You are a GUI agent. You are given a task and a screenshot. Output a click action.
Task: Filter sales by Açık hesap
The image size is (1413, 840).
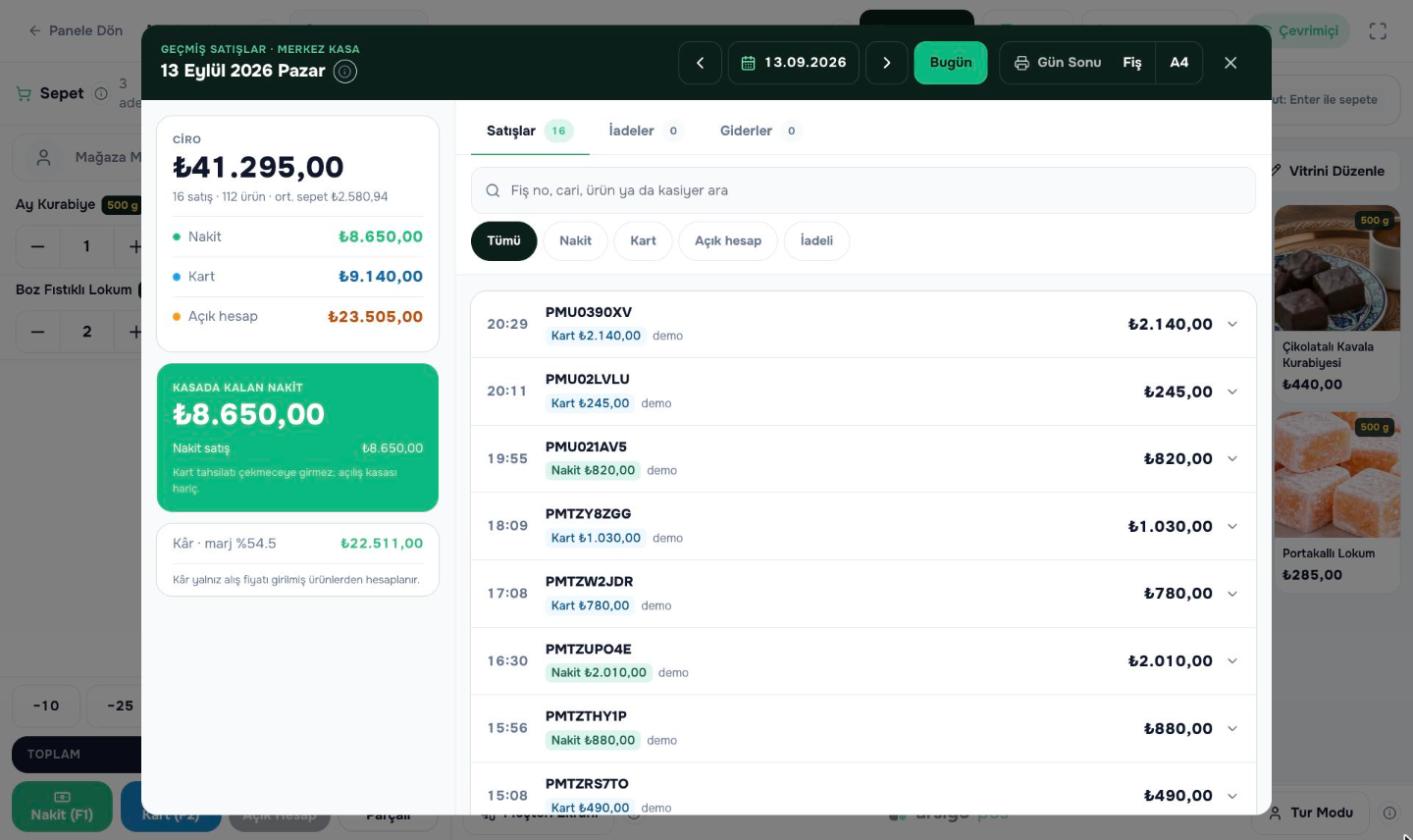(728, 241)
